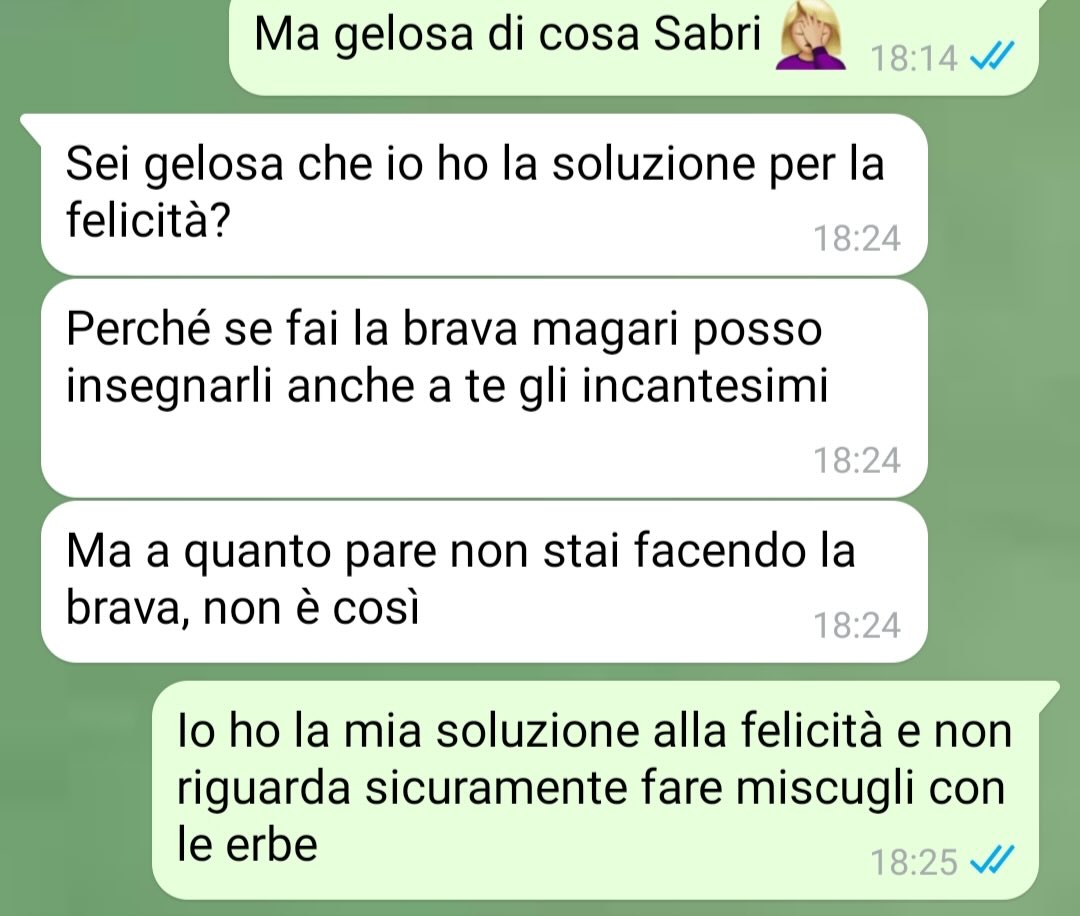Tap 'brava, non è così' text line
Screen dimensions: 1080x916
coord(242,607)
